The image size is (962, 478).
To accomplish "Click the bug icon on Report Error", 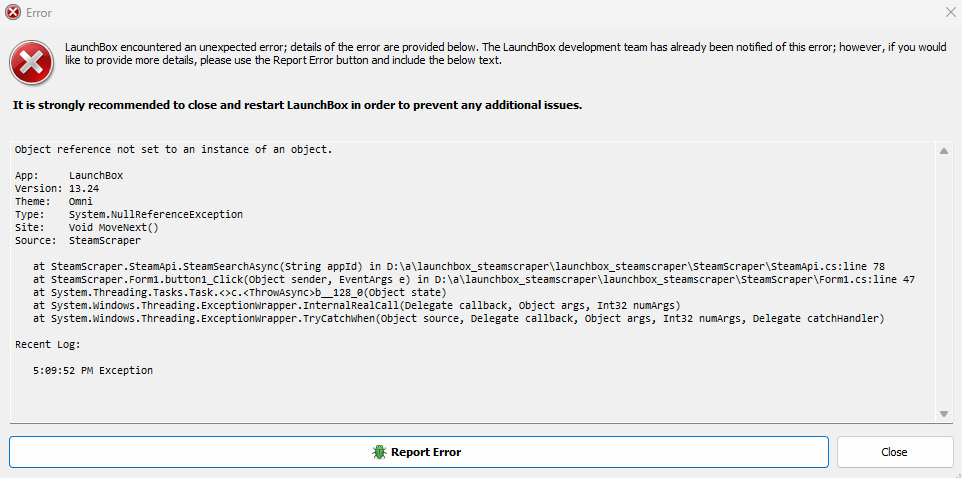I will coord(379,452).
